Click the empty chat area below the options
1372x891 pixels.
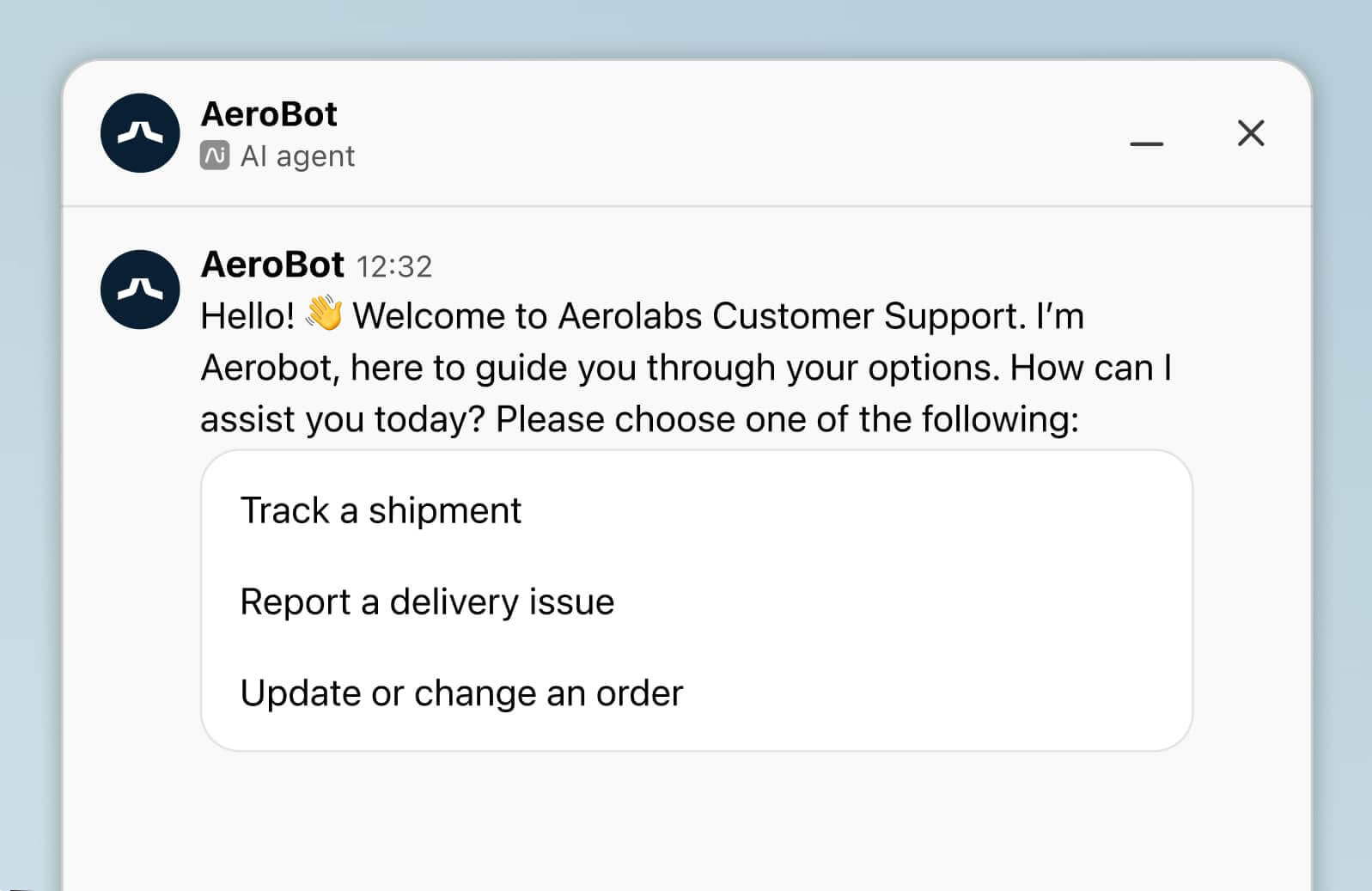(687, 816)
